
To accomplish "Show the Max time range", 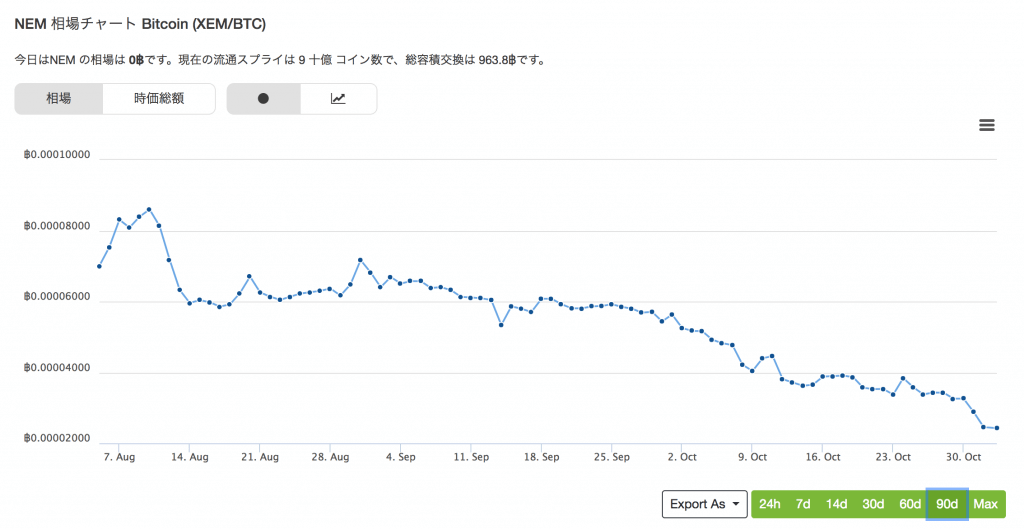I will 985,504.
